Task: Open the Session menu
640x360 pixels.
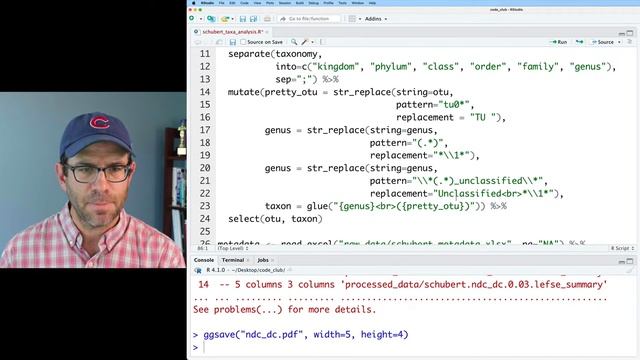Action: click(x=284, y=3)
